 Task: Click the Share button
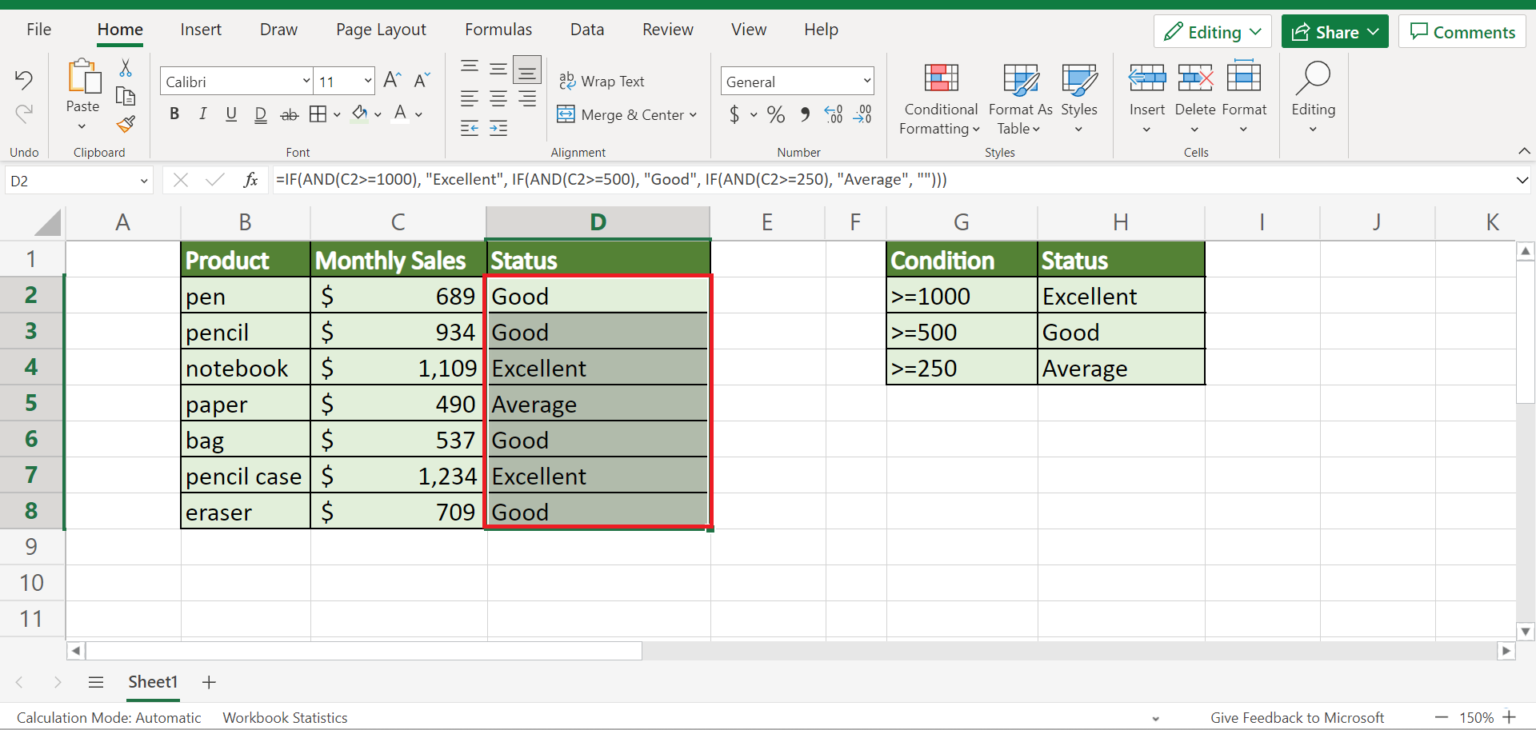point(1334,32)
